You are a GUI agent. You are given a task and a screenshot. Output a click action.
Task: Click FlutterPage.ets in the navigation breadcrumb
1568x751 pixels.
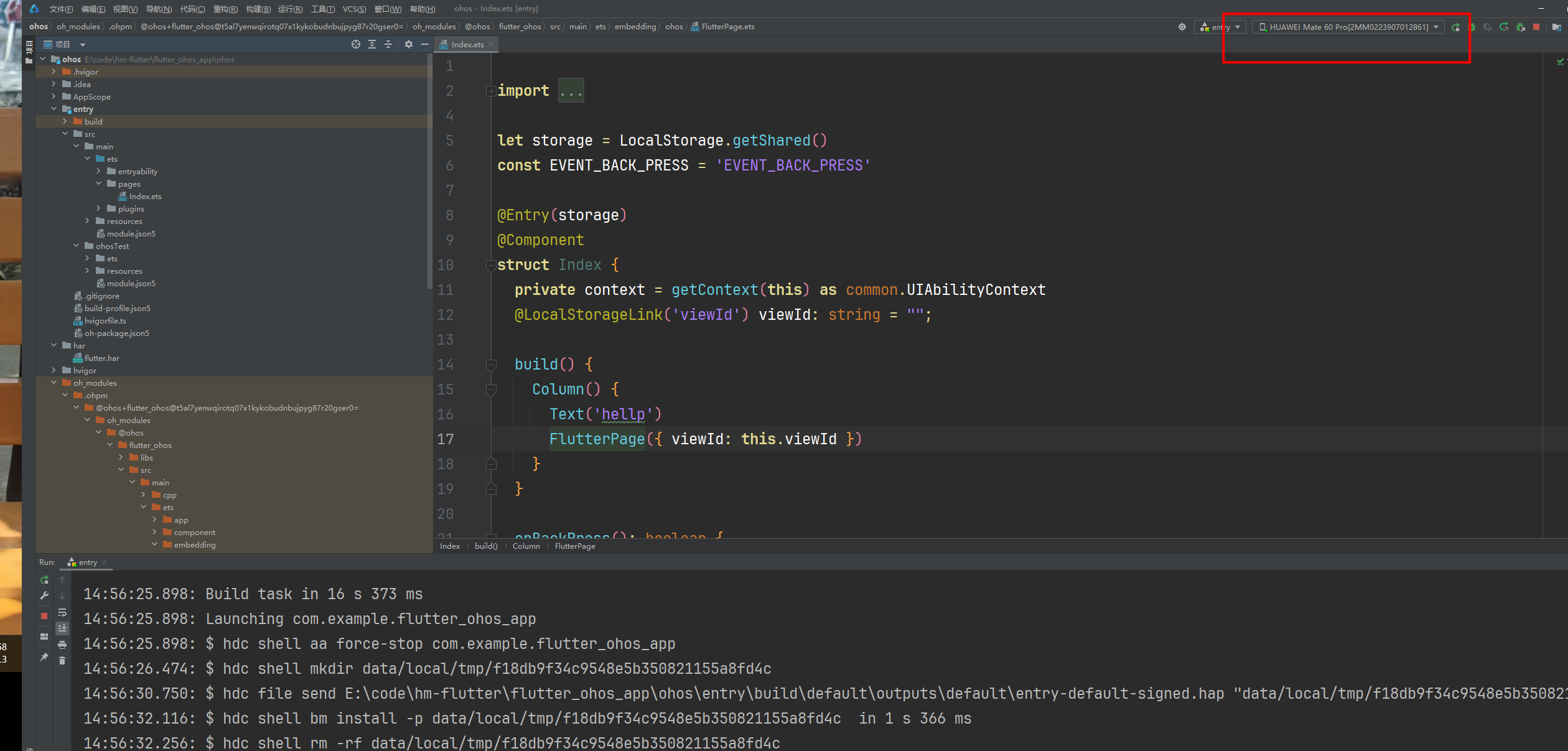click(727, 27)
